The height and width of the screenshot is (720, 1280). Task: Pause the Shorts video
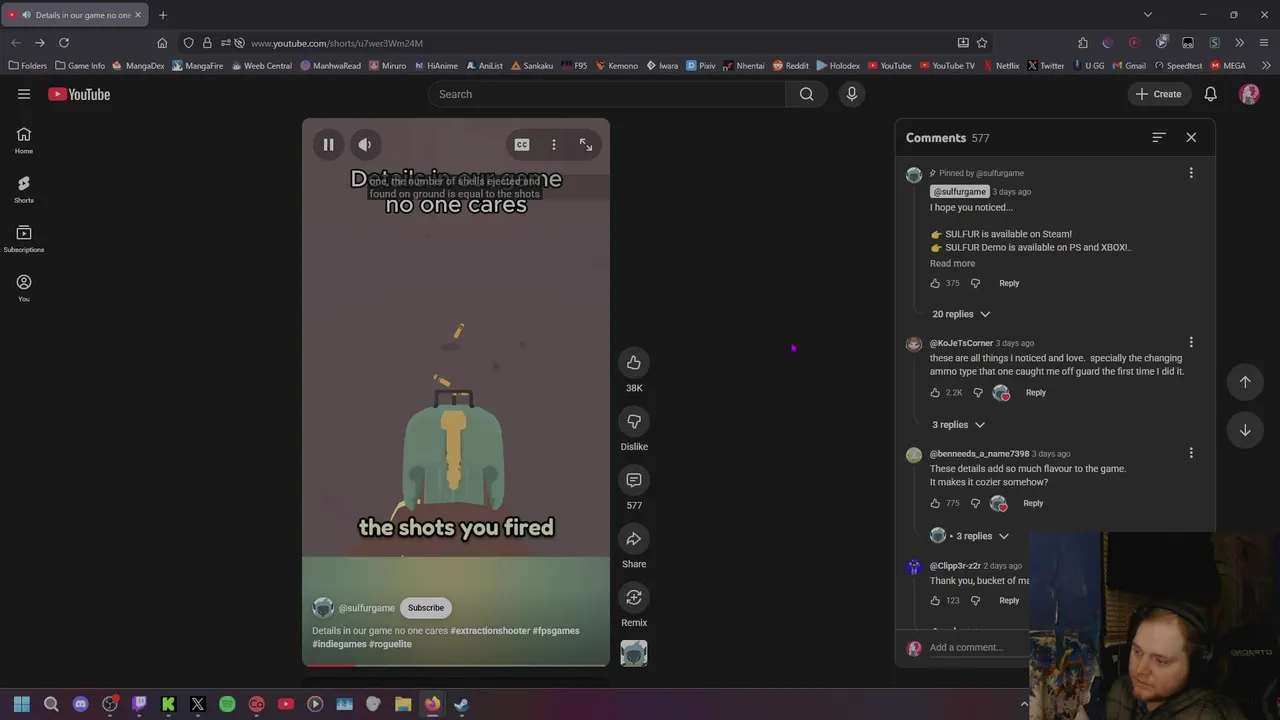pos(328,145)
